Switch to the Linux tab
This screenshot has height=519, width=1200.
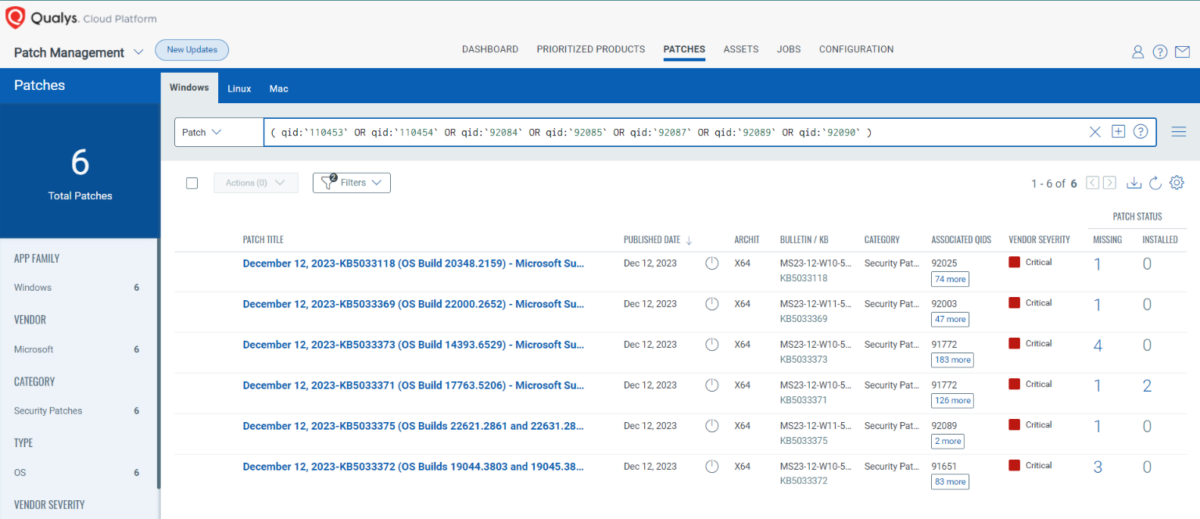tap(239, 88)
